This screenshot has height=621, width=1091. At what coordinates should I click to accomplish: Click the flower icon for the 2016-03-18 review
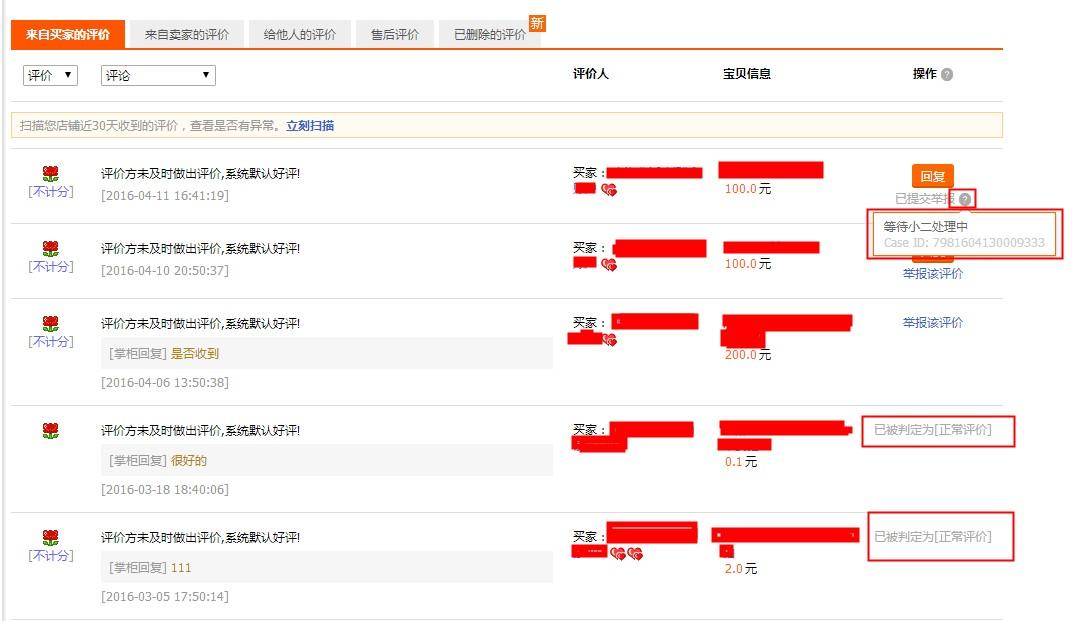[50, 431]
